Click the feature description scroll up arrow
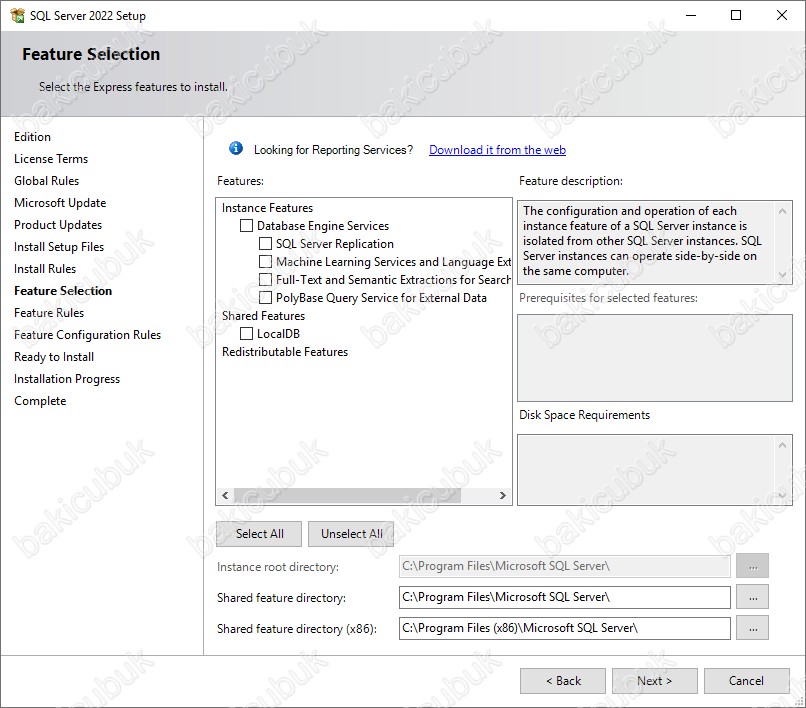The width and height of the screenshot is (806, 708). [x=782, y=211]
